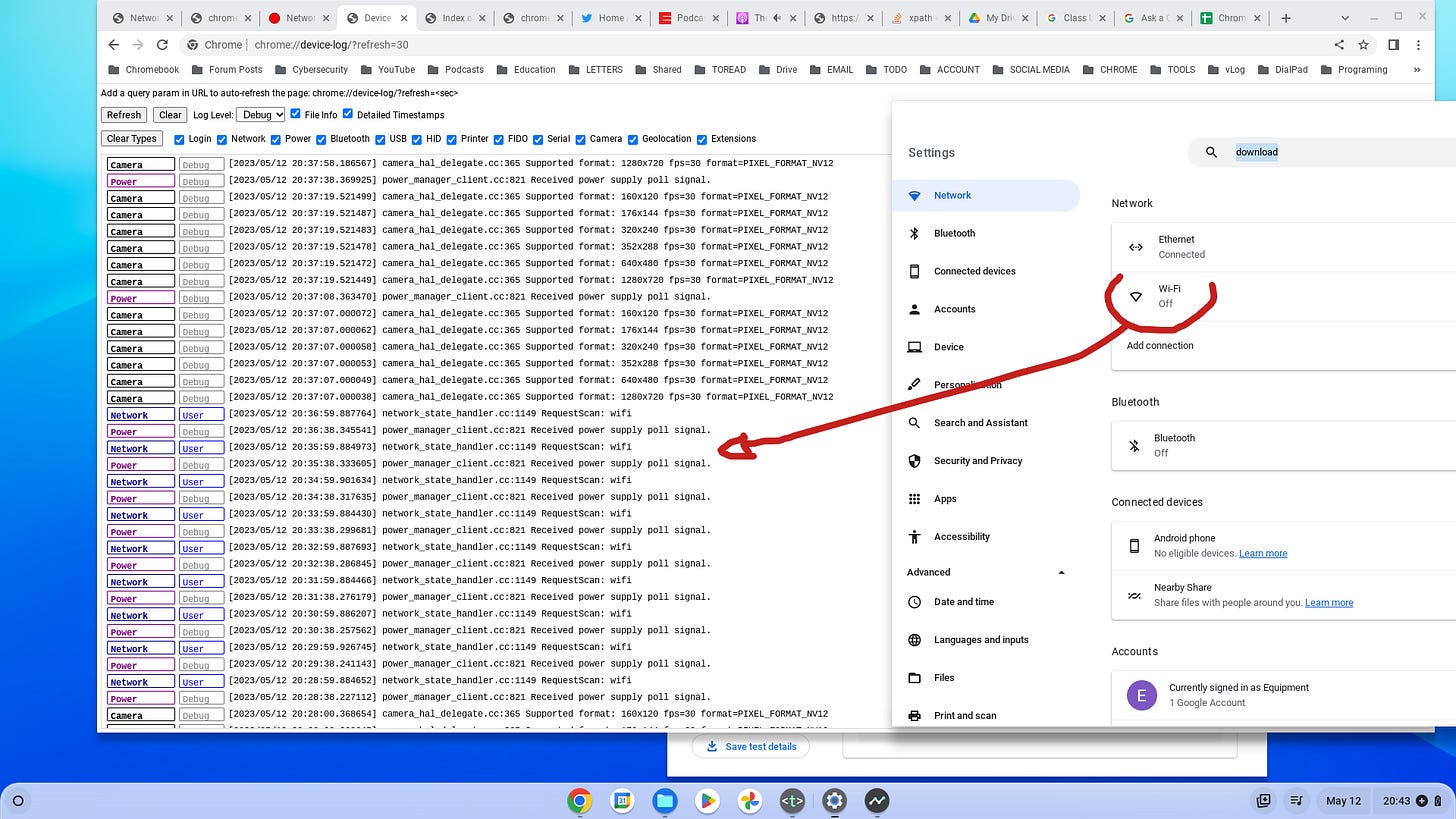Click the share icon in address bar
1456x819 pixels.
pos(1339,45)
